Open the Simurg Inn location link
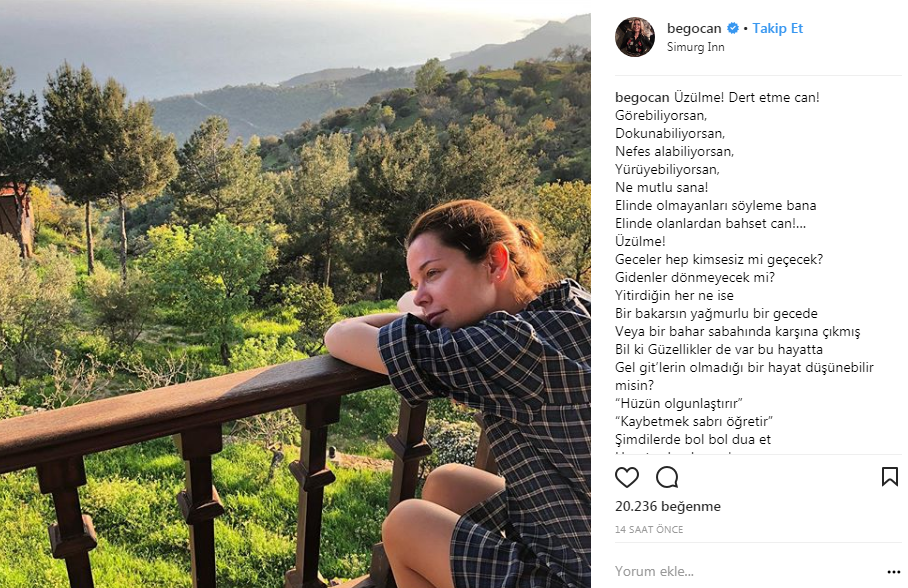This screenshot has height=588, width=908. pyautogui.click(x=696, y=47)
